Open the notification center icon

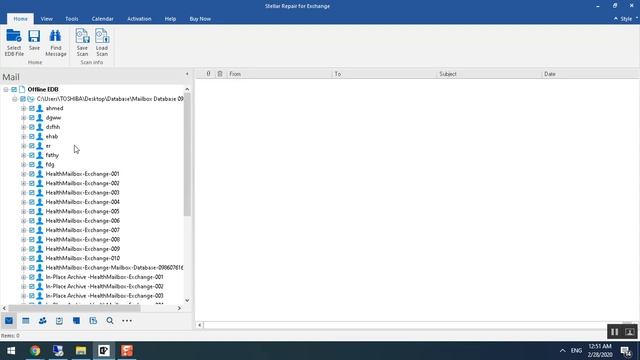click(x=626, y=351)
